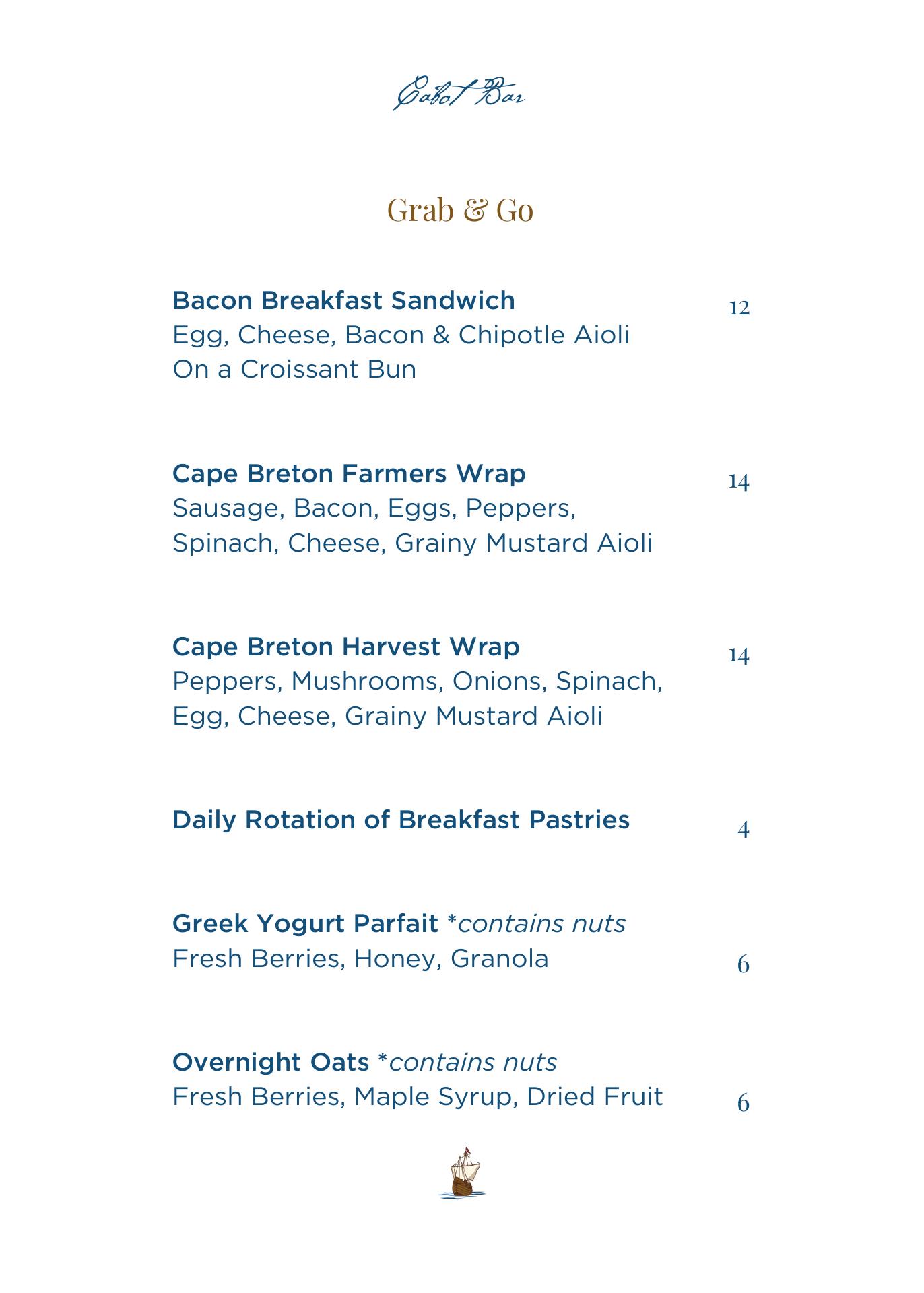Click the sailing ship illustration
924x1293 pixels.
(463, 1173)
